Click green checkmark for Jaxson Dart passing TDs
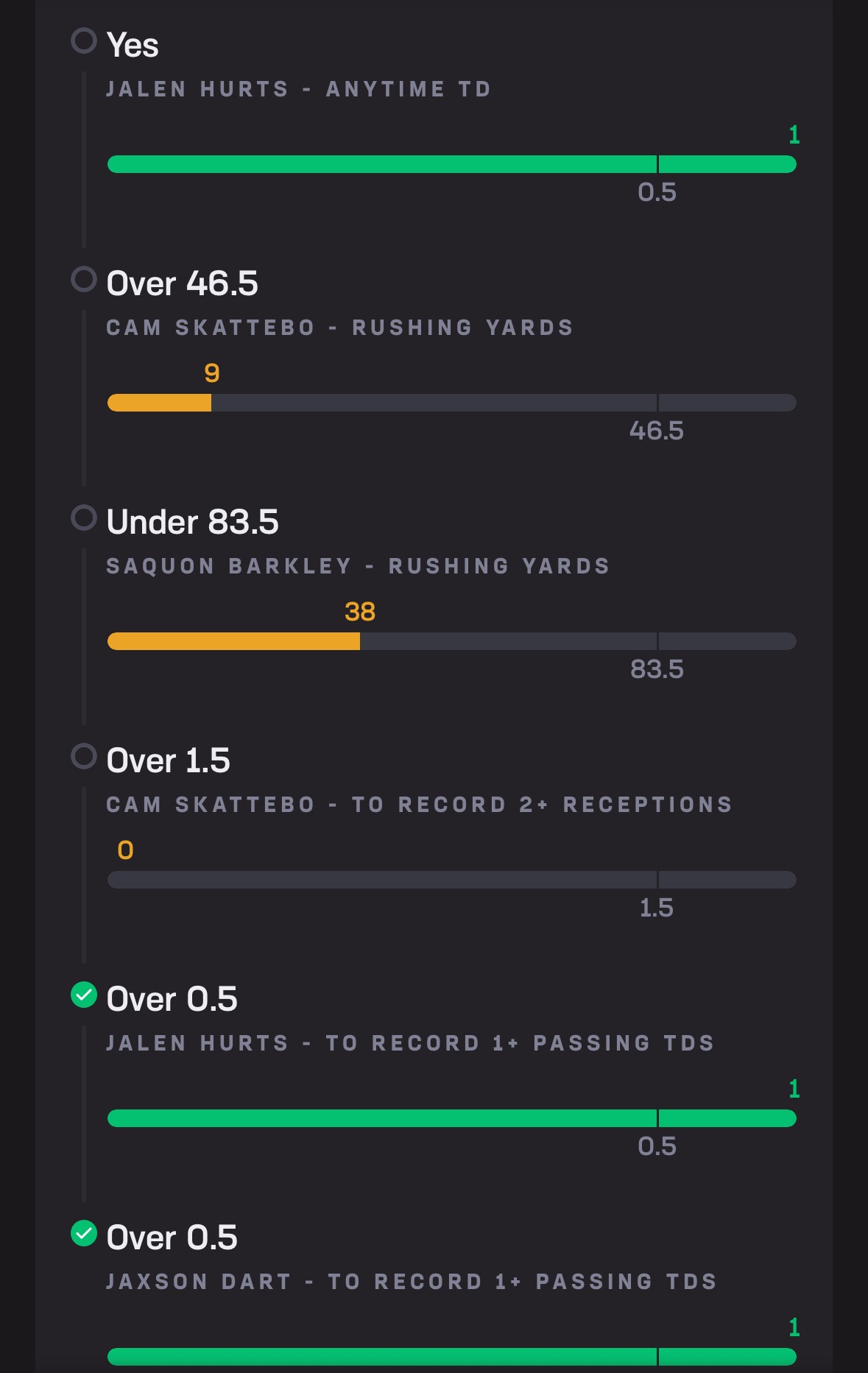868x1373 pixels. click(84, 1233)
